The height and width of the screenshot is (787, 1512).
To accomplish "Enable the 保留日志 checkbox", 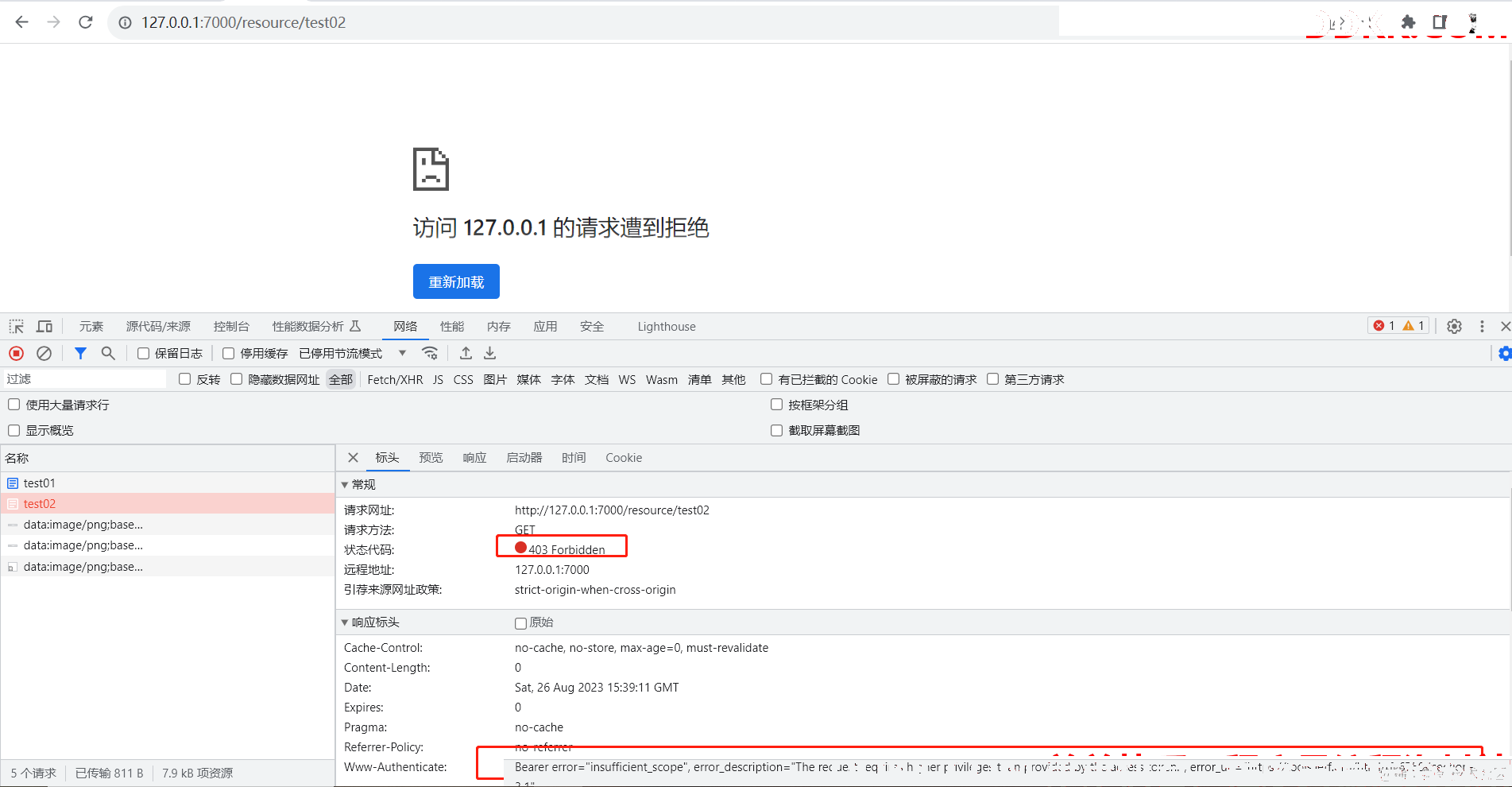I will click(x=144, y=353).
